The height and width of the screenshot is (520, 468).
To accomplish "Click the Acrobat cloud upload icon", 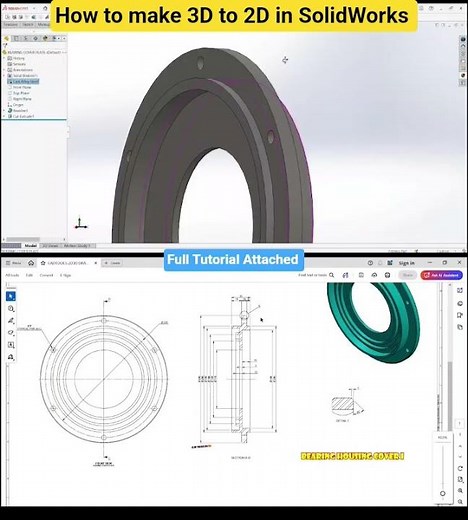I will coord(374,275).
